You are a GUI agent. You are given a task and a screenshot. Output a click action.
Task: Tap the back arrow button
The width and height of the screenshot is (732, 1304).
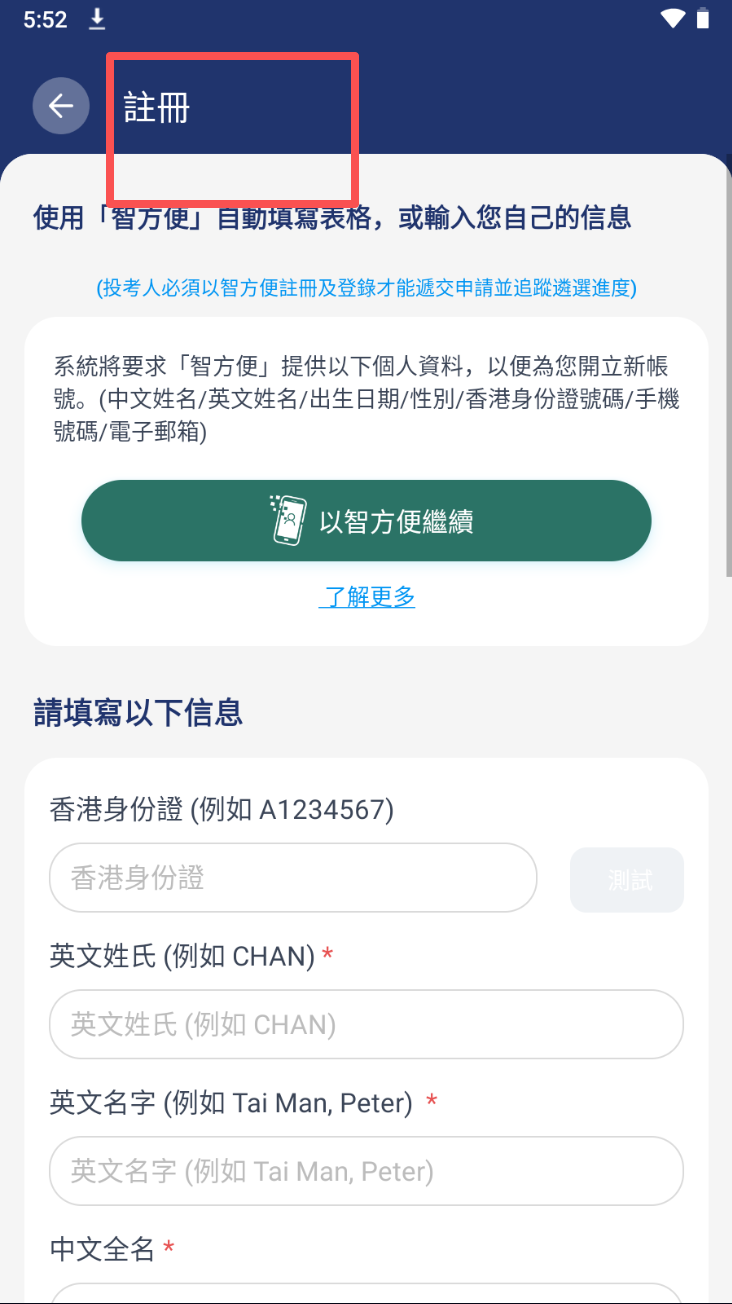pos(61,106)
